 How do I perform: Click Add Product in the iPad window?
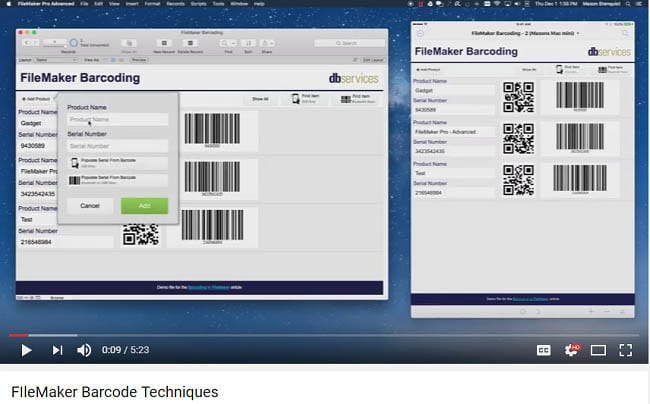[428, 70]
